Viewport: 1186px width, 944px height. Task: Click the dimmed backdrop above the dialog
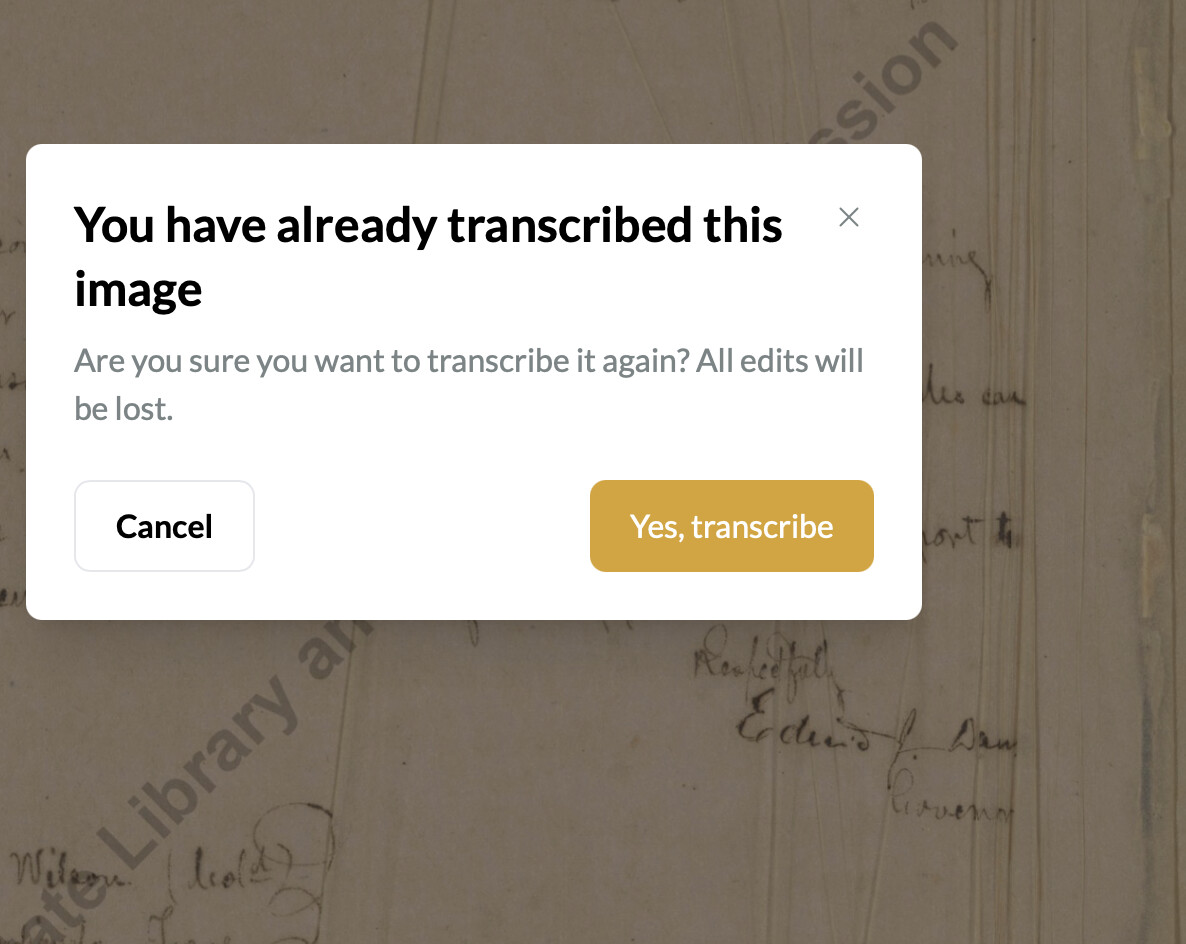tap(454, 72)
